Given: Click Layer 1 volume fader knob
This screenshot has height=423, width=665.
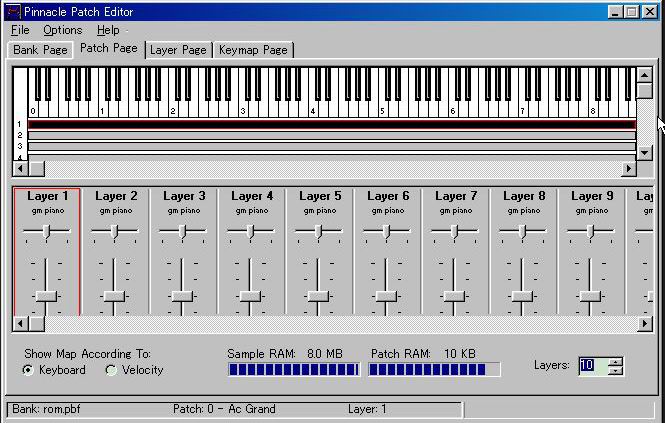Looking at the screenshot, I should point(46,296).
